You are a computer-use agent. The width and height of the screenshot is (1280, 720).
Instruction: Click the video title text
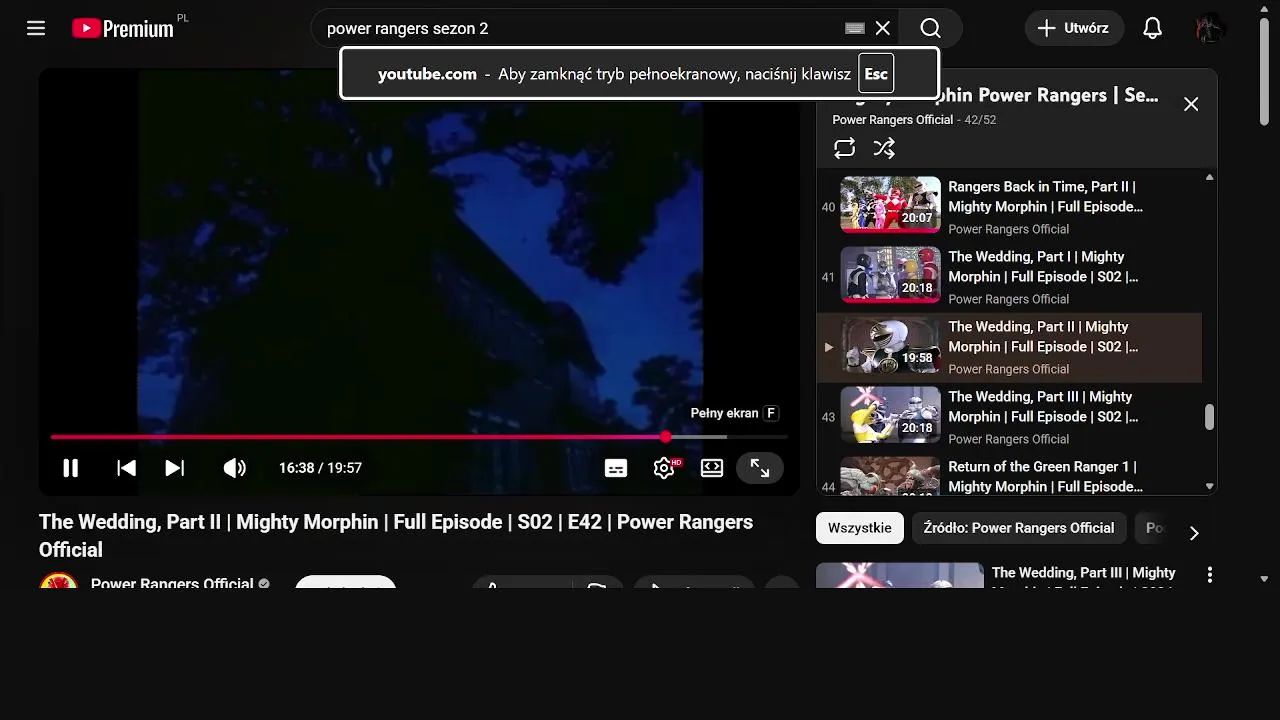click(396, 536)
